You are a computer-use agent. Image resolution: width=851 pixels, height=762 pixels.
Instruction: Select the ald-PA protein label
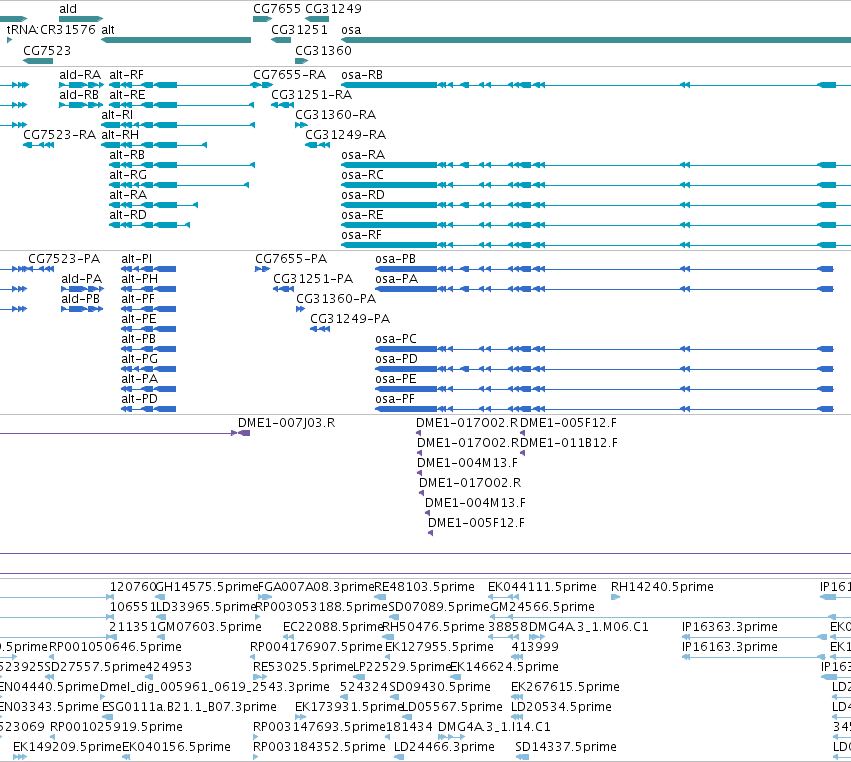click(81, 278)
